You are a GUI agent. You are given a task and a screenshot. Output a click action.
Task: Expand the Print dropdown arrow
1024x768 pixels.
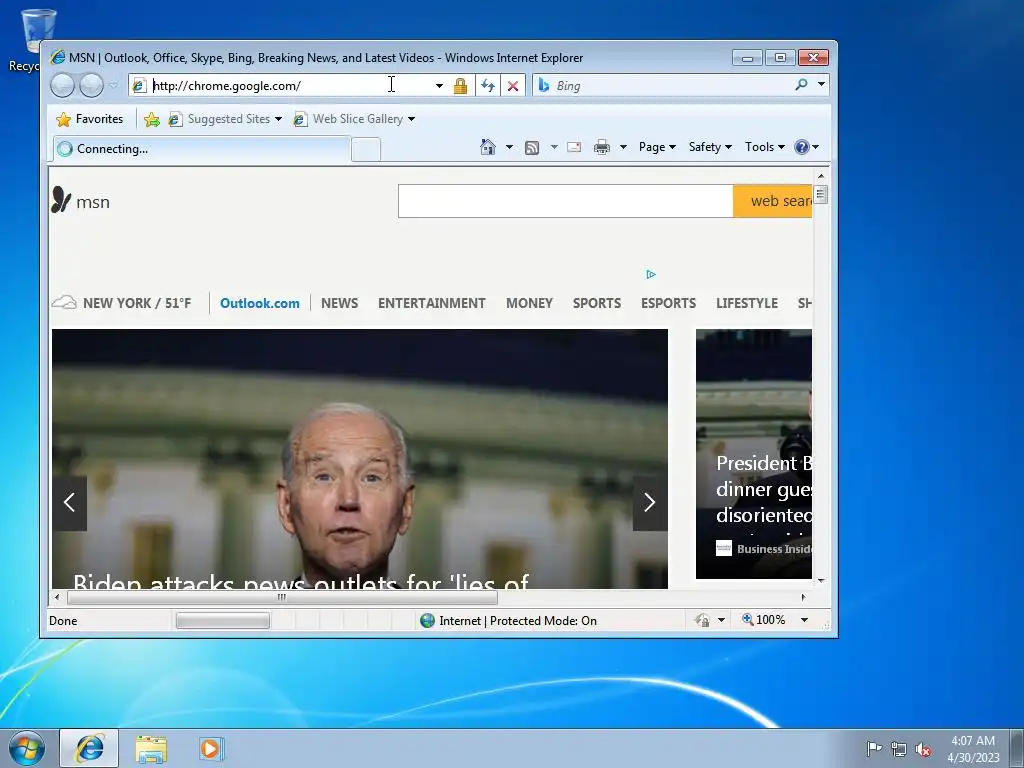point(623,147)
